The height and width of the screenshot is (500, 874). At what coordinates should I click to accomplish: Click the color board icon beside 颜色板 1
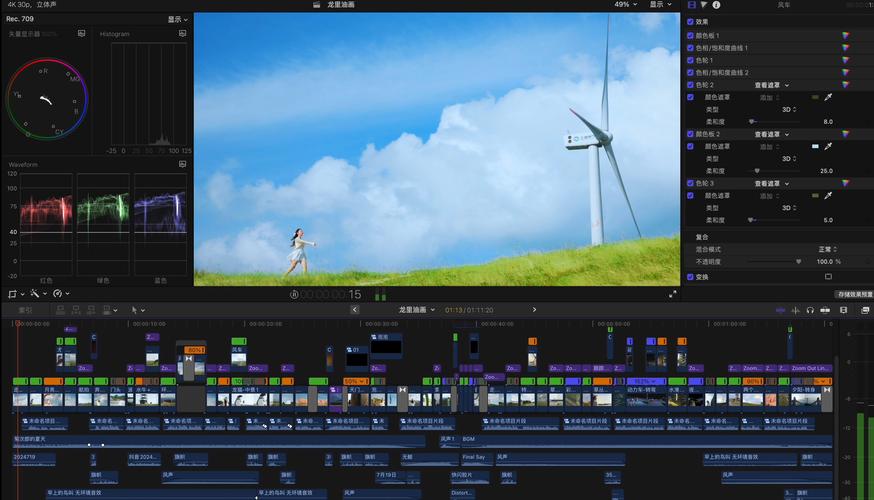pos(845,35)
